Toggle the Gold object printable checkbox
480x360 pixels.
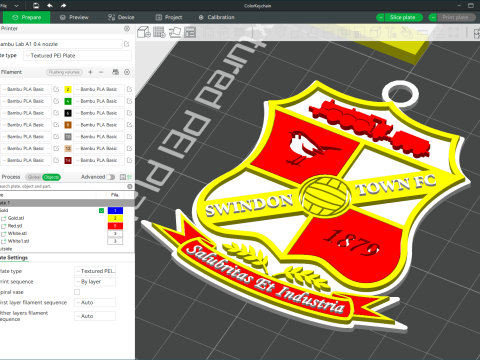click(101, 211)
